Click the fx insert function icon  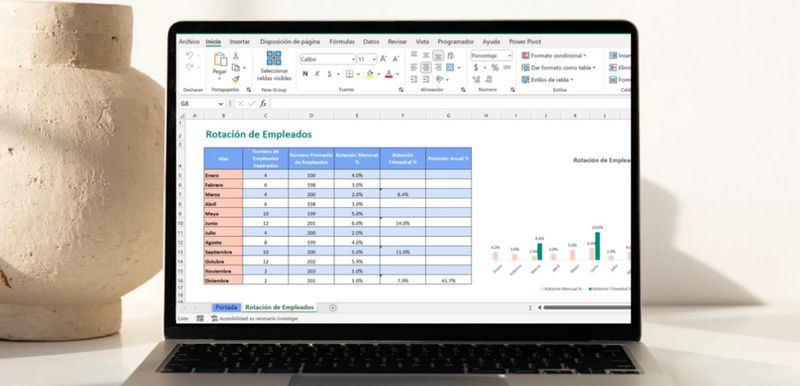point(263,104)
